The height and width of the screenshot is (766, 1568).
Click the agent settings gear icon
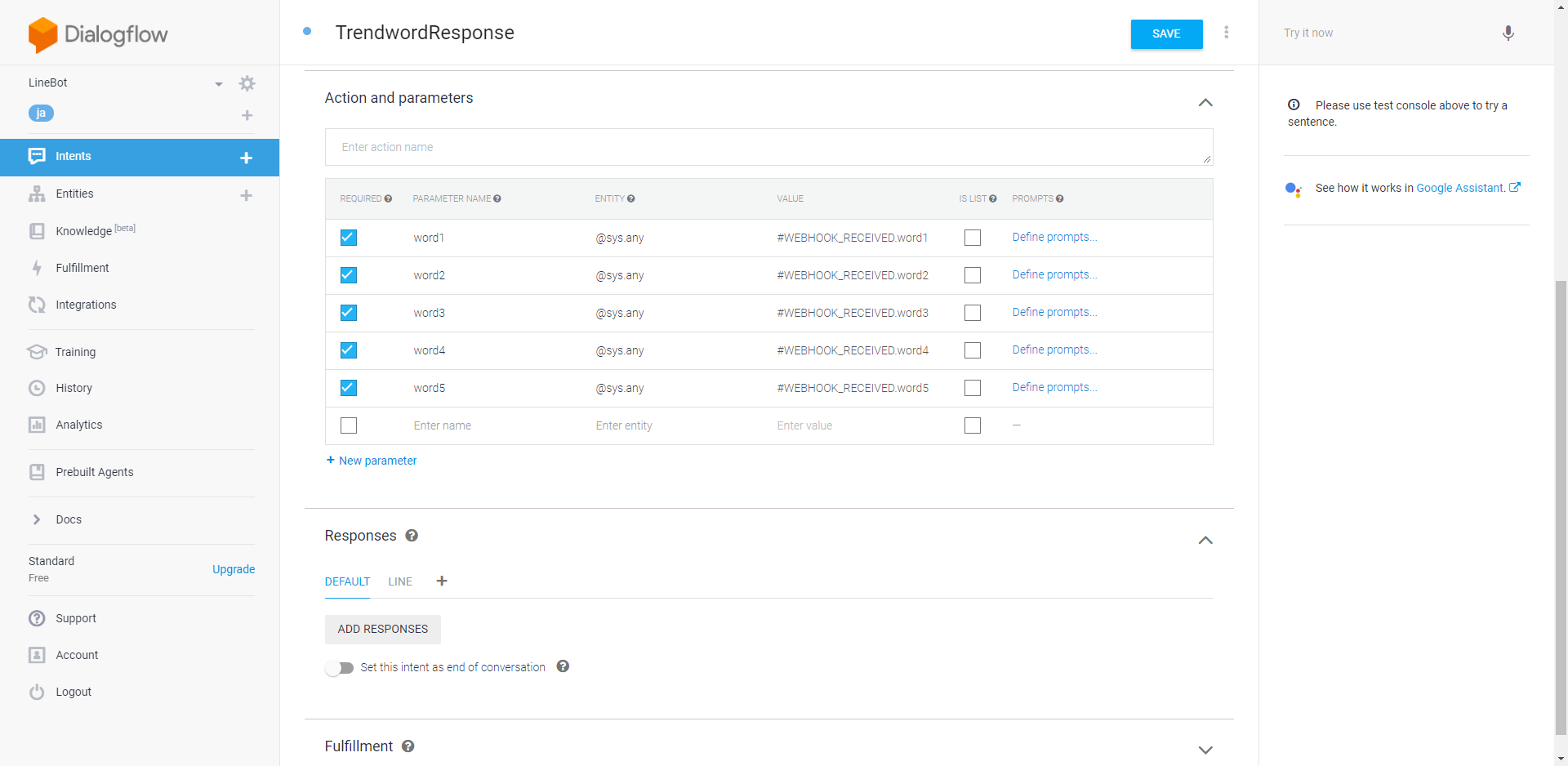247,83
